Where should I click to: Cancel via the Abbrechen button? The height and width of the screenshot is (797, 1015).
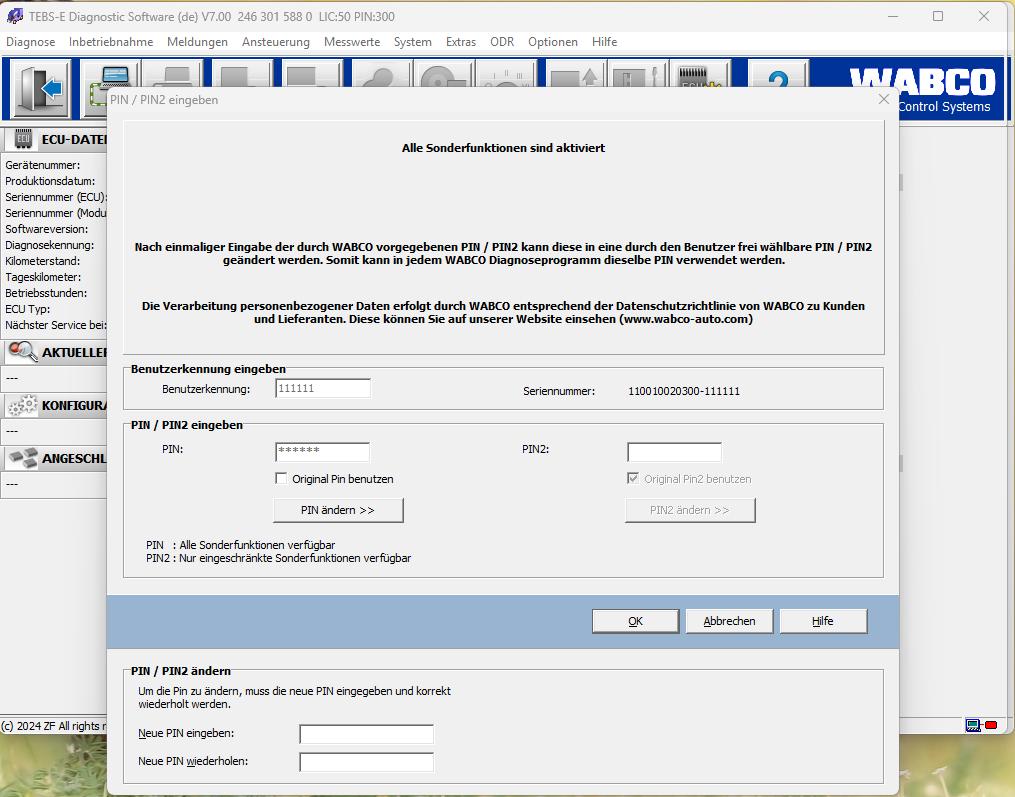point(729,620)
